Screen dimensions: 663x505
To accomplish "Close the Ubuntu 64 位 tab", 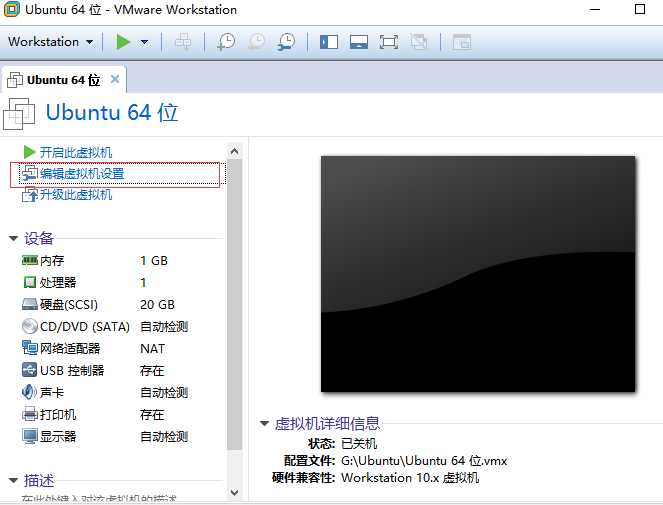I will tap(115, 79).
